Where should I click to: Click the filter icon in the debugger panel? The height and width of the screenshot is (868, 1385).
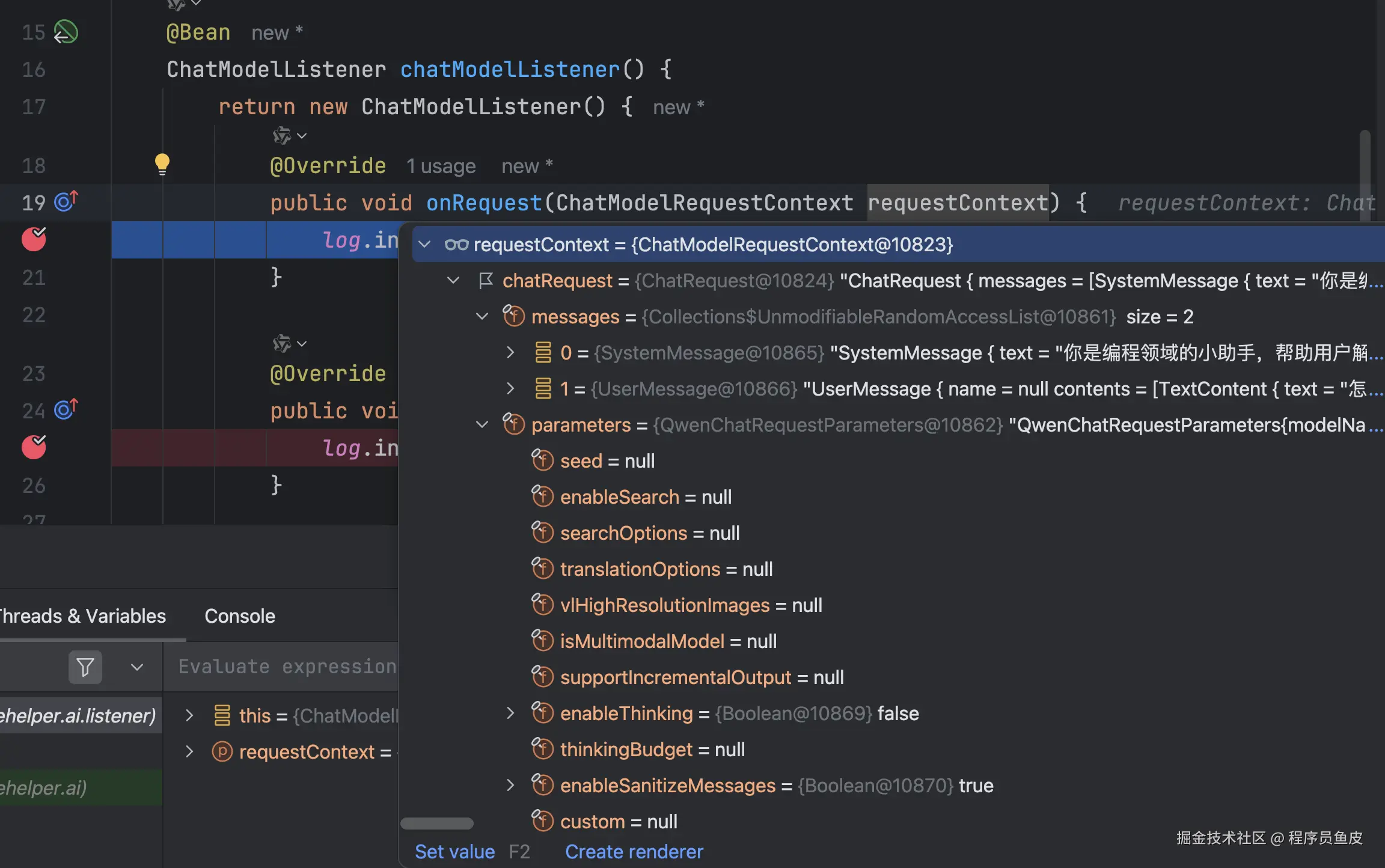pos(85,667)
